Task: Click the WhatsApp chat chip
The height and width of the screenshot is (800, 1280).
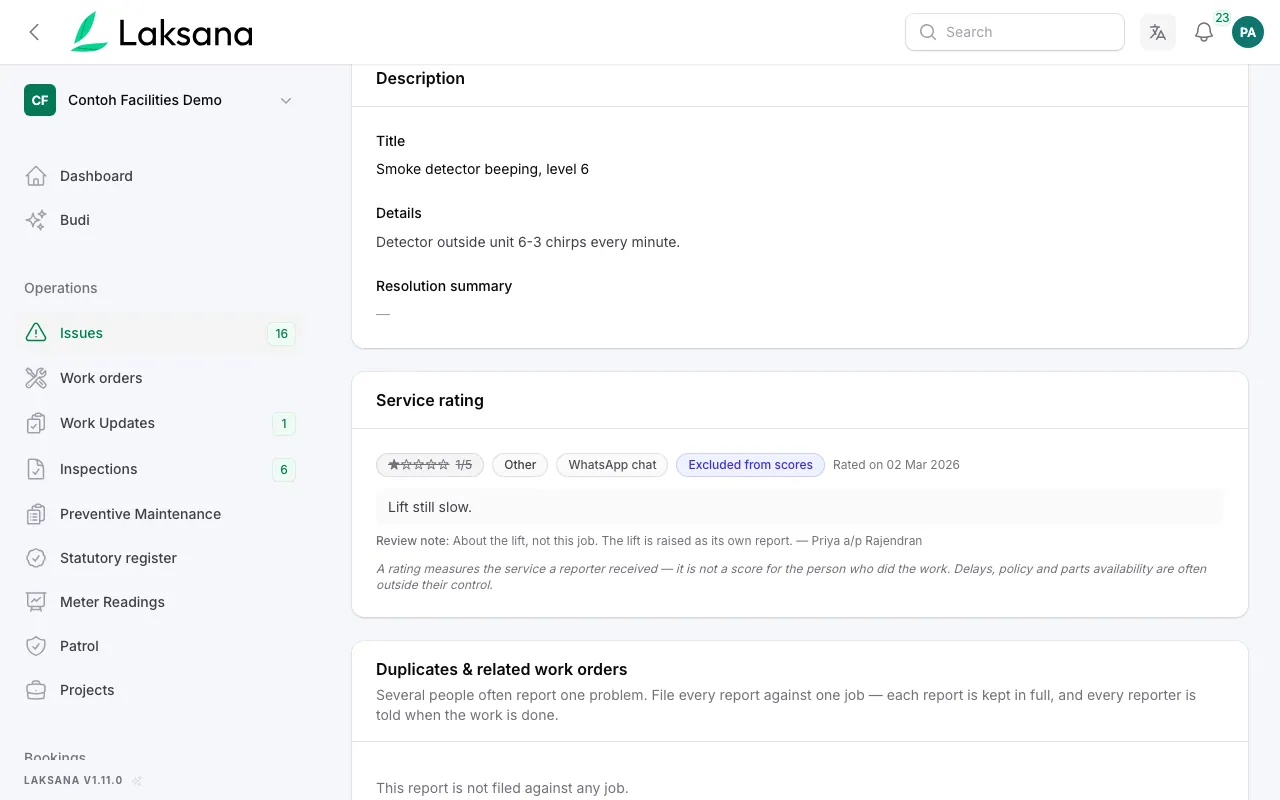Action: [x=612, y=465]
